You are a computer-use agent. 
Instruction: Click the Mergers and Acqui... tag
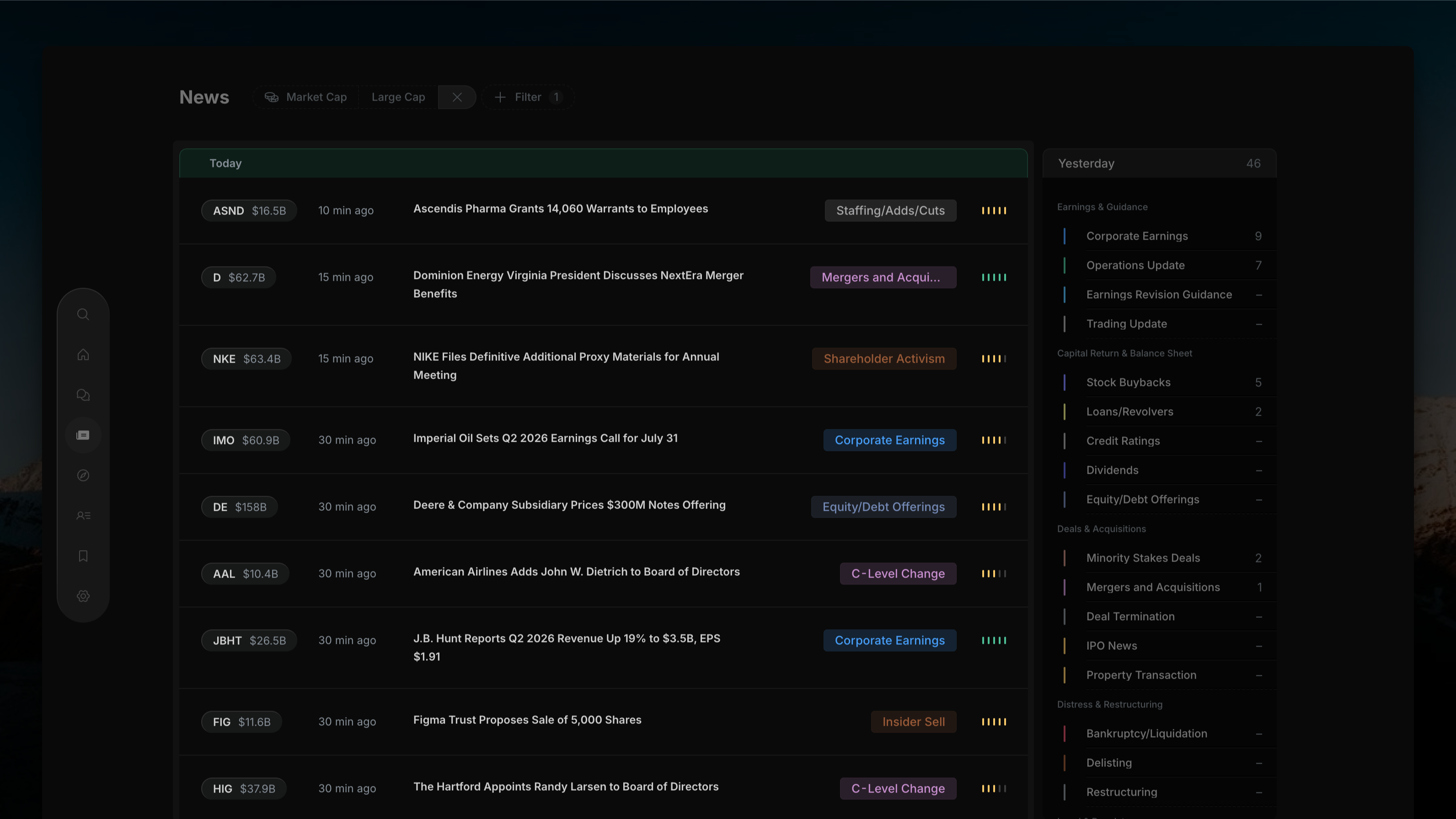[x=883, y=278]
